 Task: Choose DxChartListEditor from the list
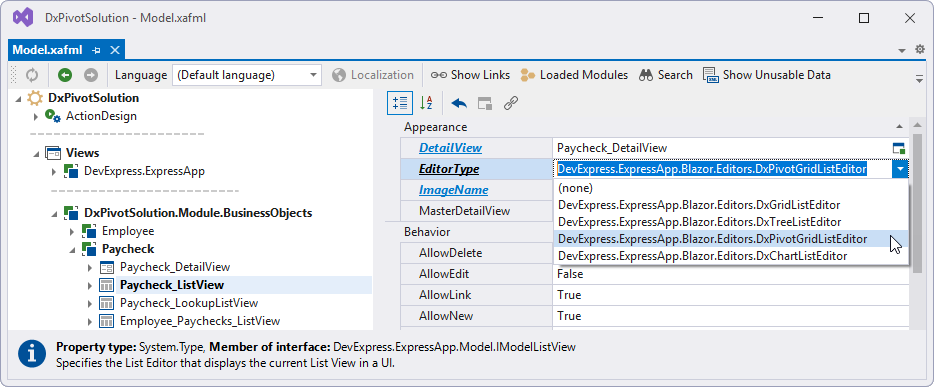pos(731,256)
